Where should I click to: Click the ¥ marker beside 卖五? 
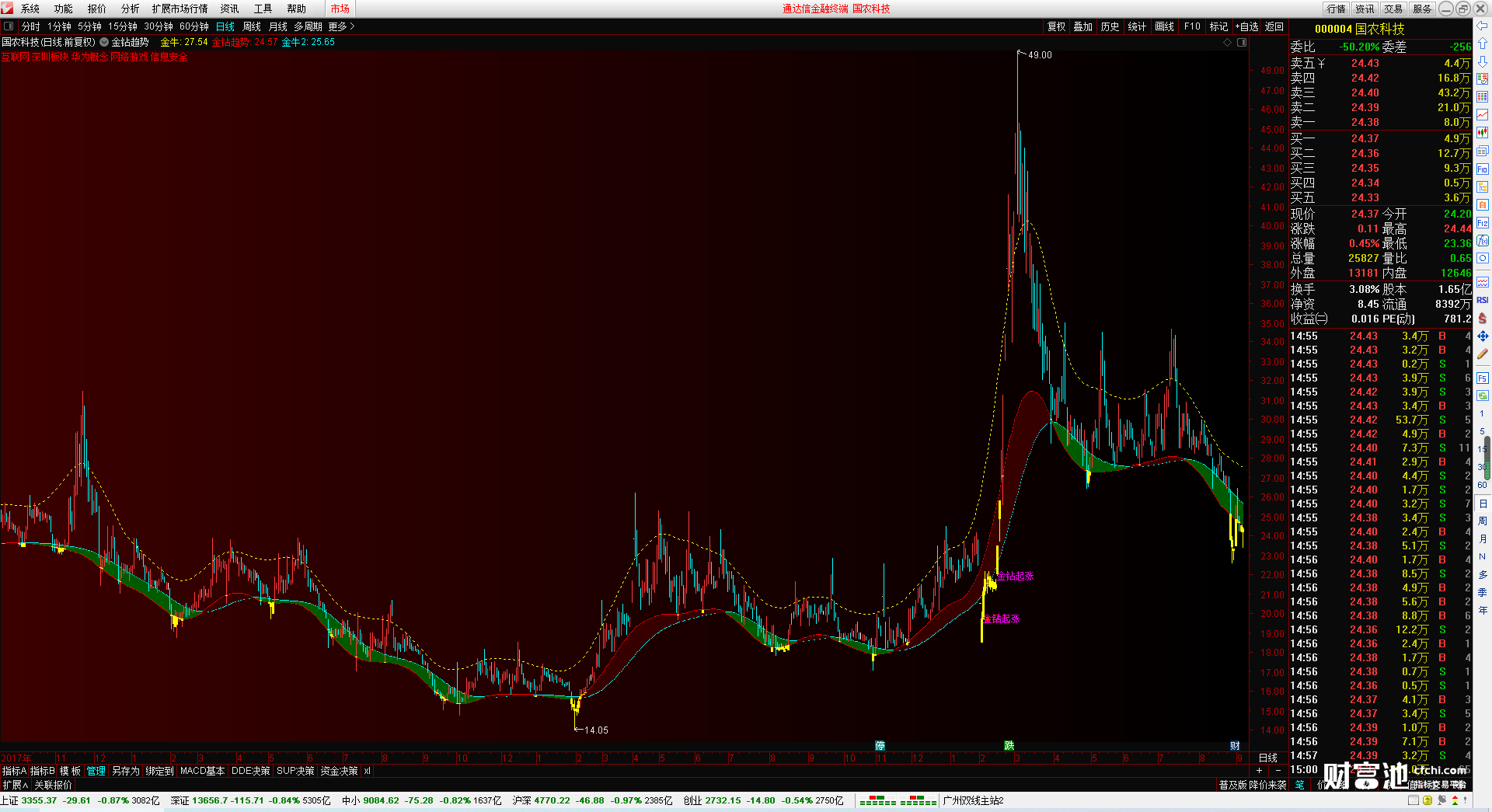tap(1321, 63)
